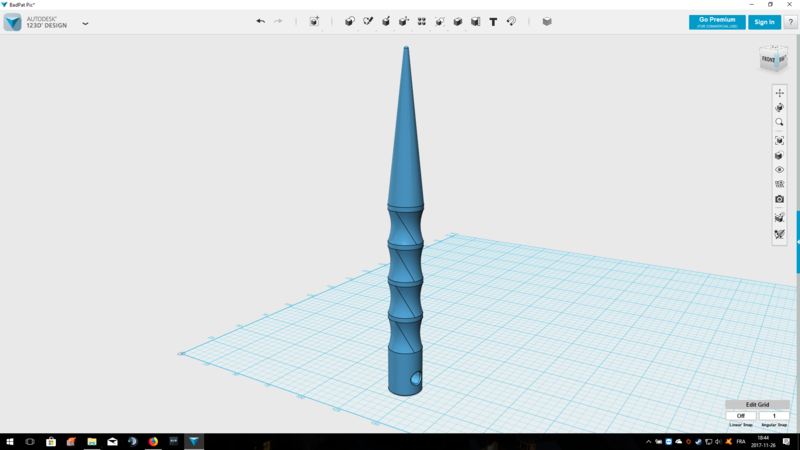Activate the Orbit tool
Viewport: 800px width, 450px height.
pos(780,108)
